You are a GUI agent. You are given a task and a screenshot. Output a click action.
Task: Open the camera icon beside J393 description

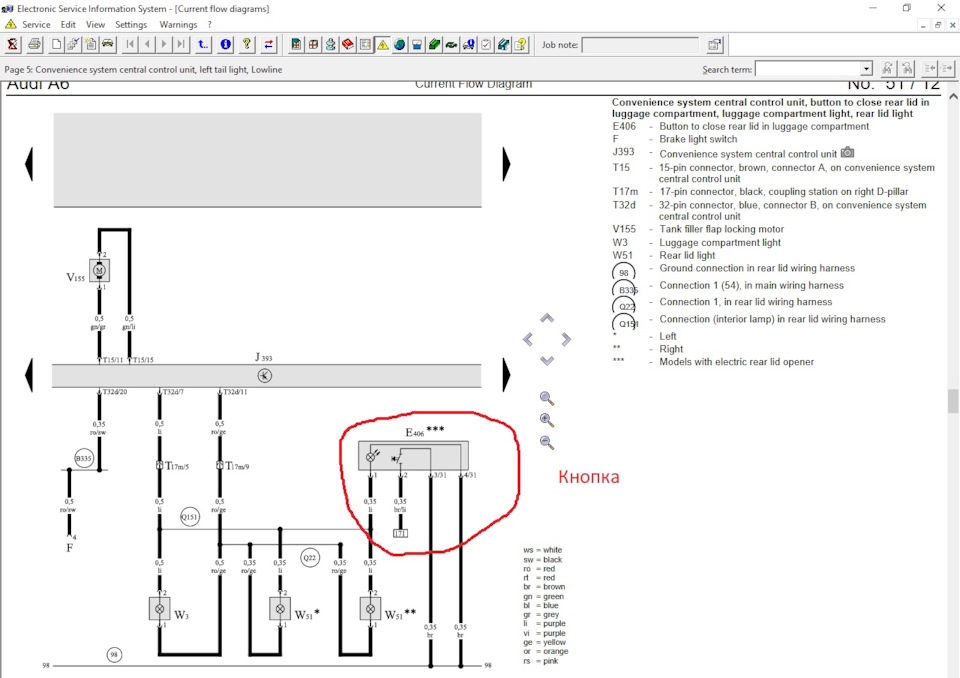tap(847, 153)
